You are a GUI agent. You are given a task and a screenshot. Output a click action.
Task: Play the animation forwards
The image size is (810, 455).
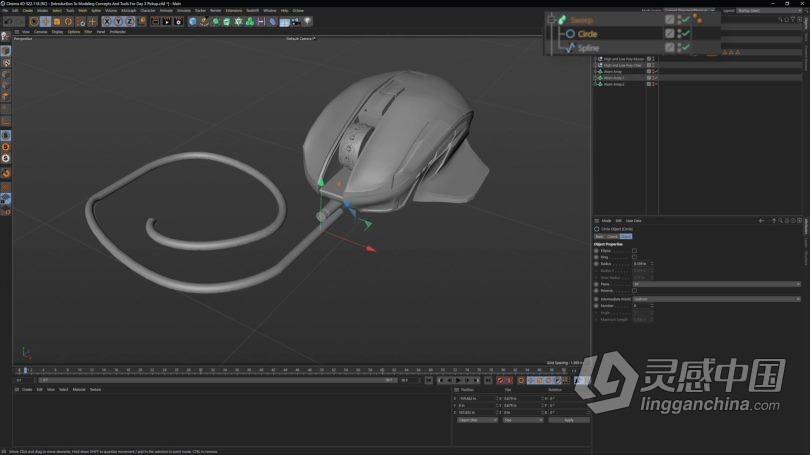tap(458, 381)
